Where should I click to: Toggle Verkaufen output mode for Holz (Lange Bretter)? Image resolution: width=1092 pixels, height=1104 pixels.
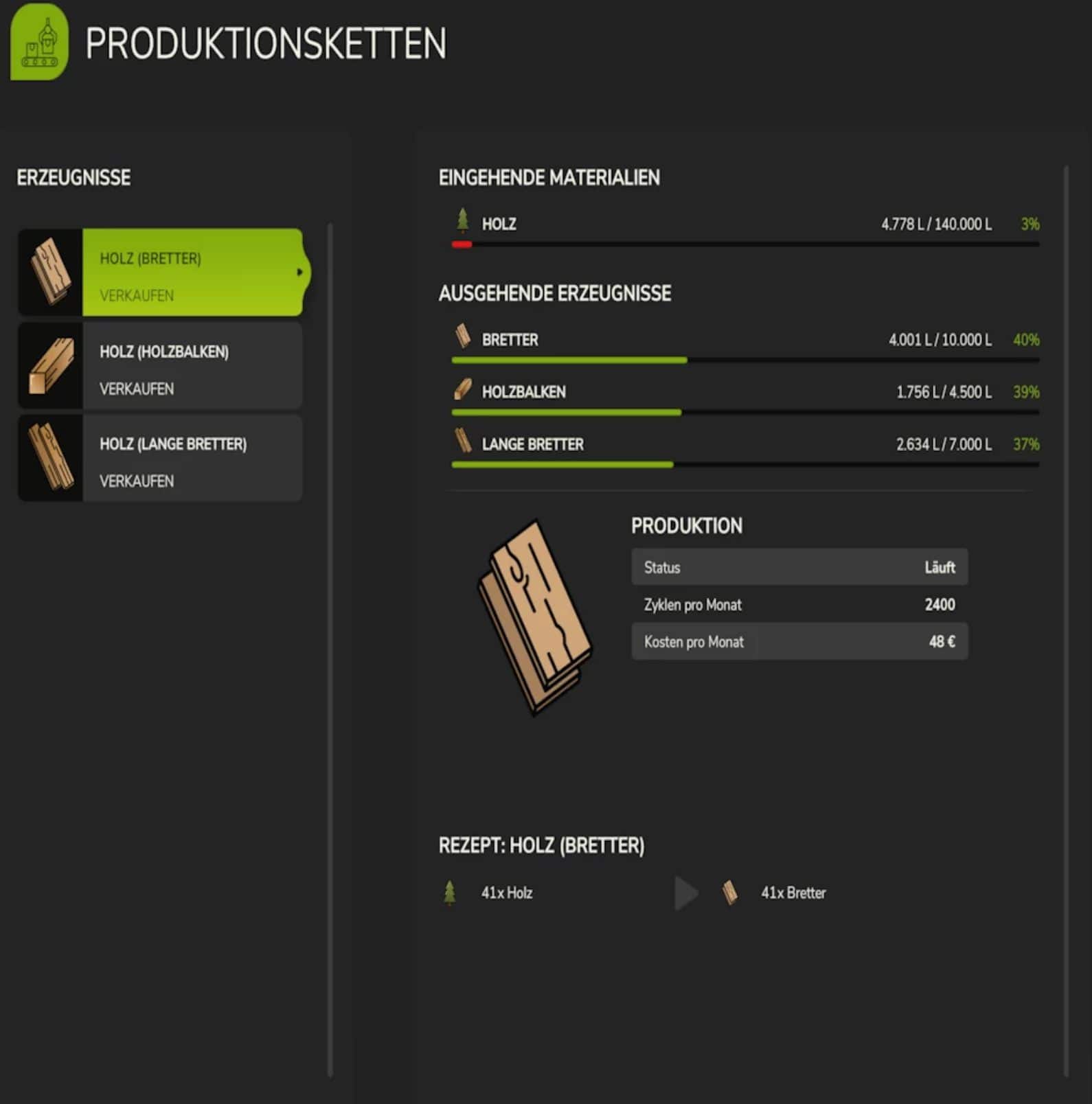coord(137,481)
